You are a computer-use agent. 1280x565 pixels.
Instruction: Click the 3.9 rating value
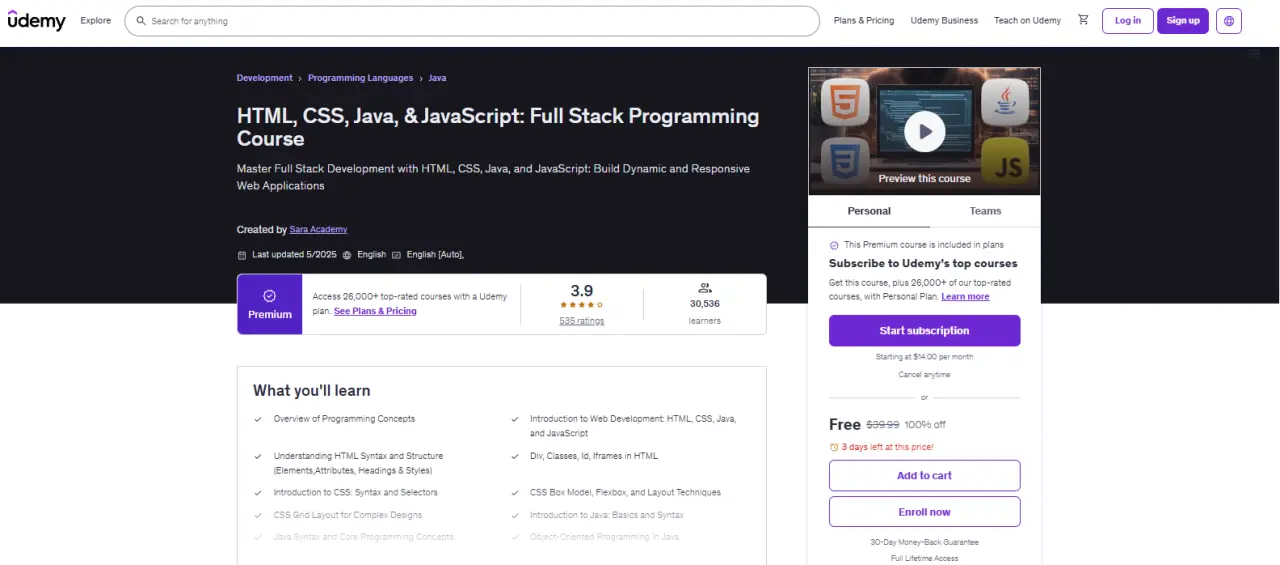pyautogui.click(x=582, y=290)
